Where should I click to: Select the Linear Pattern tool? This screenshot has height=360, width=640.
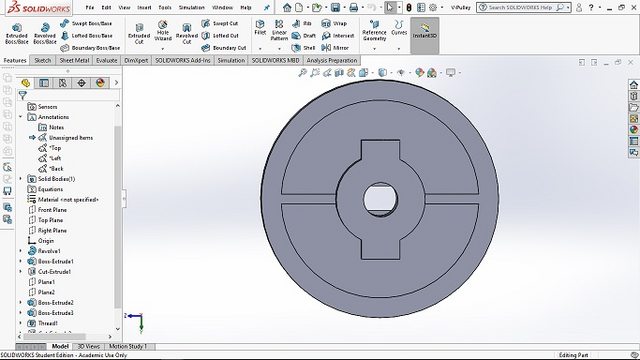pyautogui.click(x=279, y=31)
